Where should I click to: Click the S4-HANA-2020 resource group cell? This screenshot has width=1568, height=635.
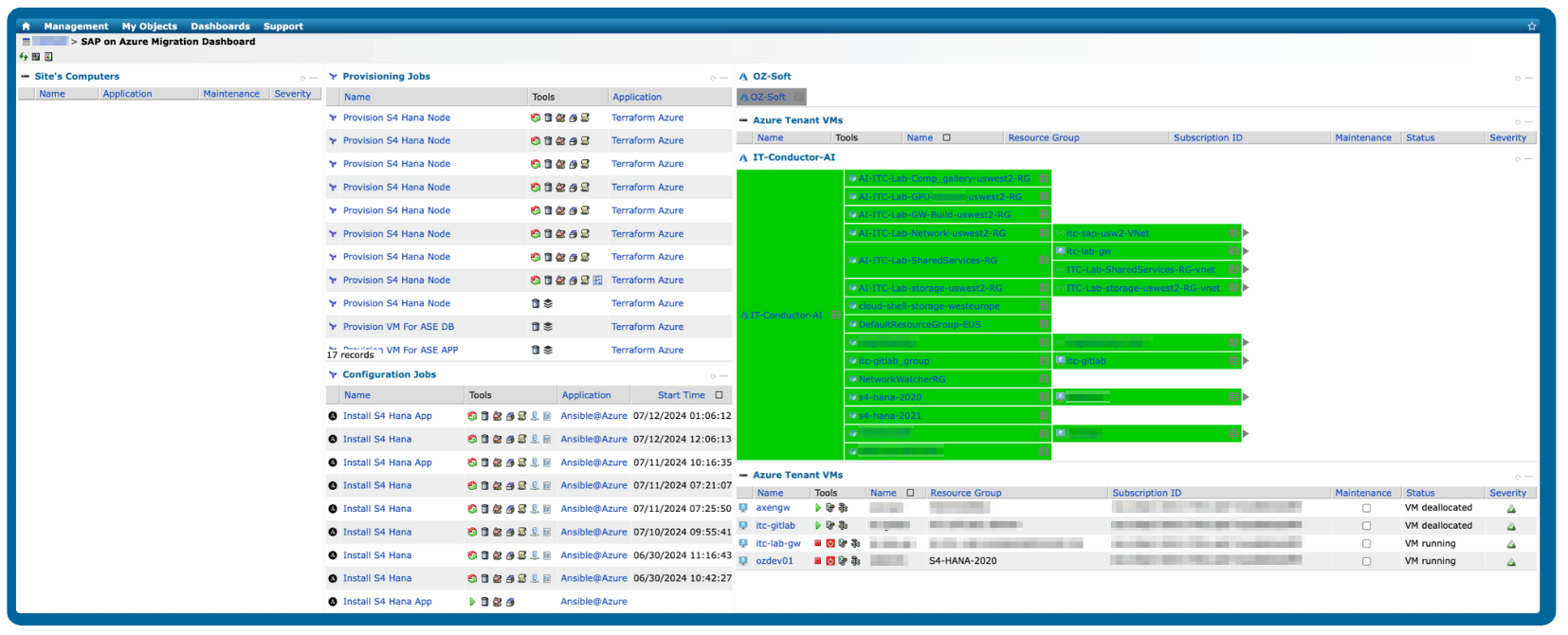(962, 561)
